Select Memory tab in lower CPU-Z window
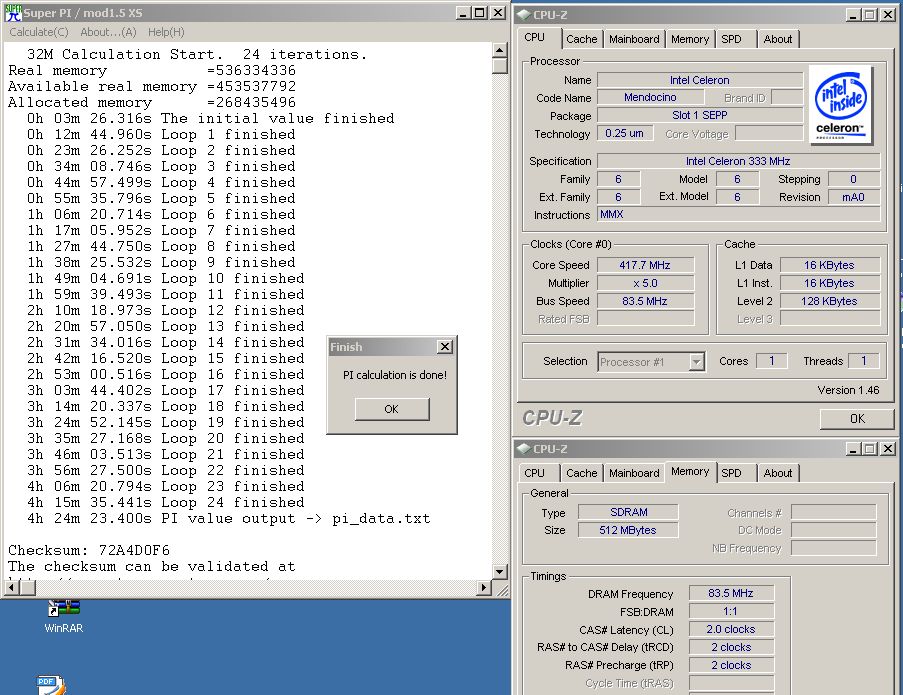903x695 pixels. click(690, 472)
